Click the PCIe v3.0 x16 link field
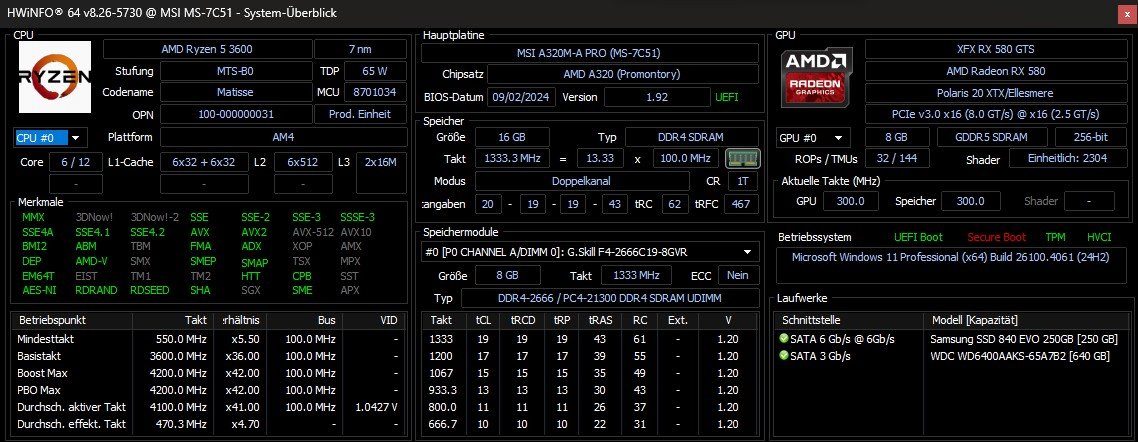The height and width of the screenshot is (442, 1138). point(995,115)
